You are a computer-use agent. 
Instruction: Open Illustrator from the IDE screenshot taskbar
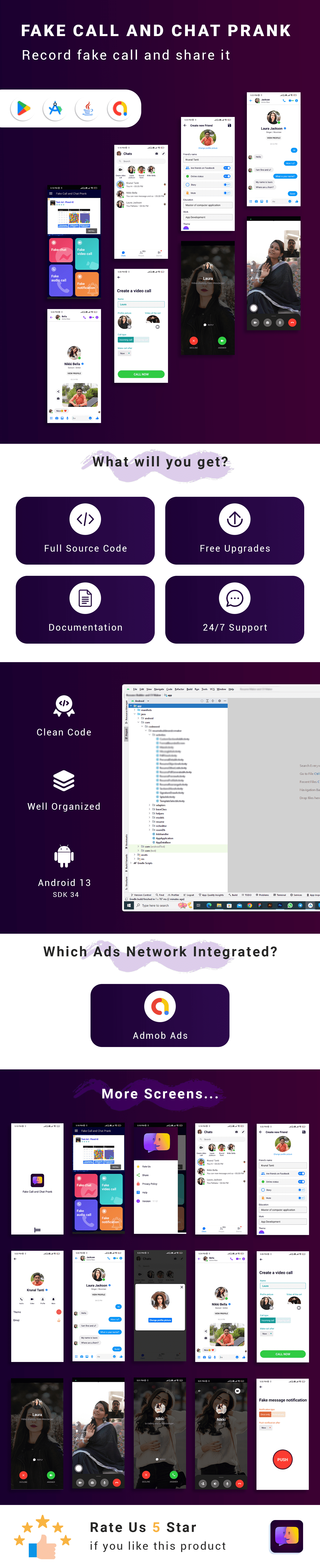coord(270,905)
